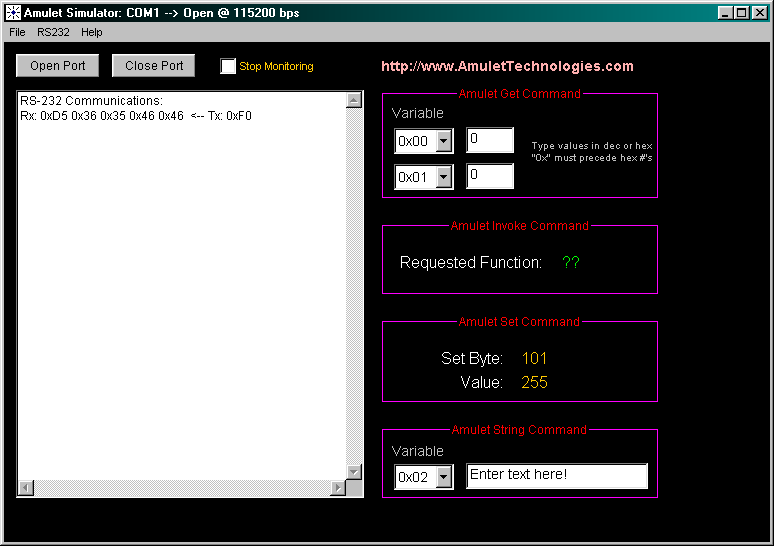Expand the 0x00 variable dropdown

pos(444,141)
